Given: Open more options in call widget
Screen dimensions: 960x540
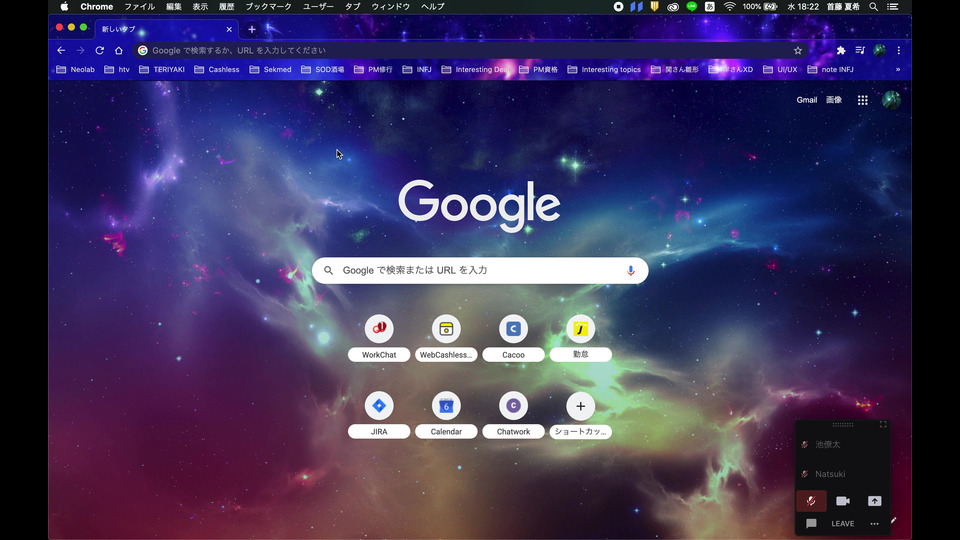Looking at the screenshot, I should (x=874, y=523).
